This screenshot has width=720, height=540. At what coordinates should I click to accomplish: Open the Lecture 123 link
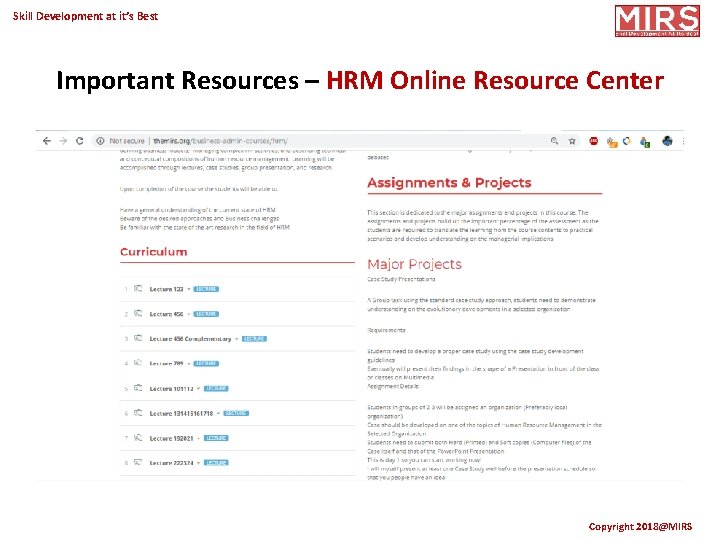[x=166, y=289]
